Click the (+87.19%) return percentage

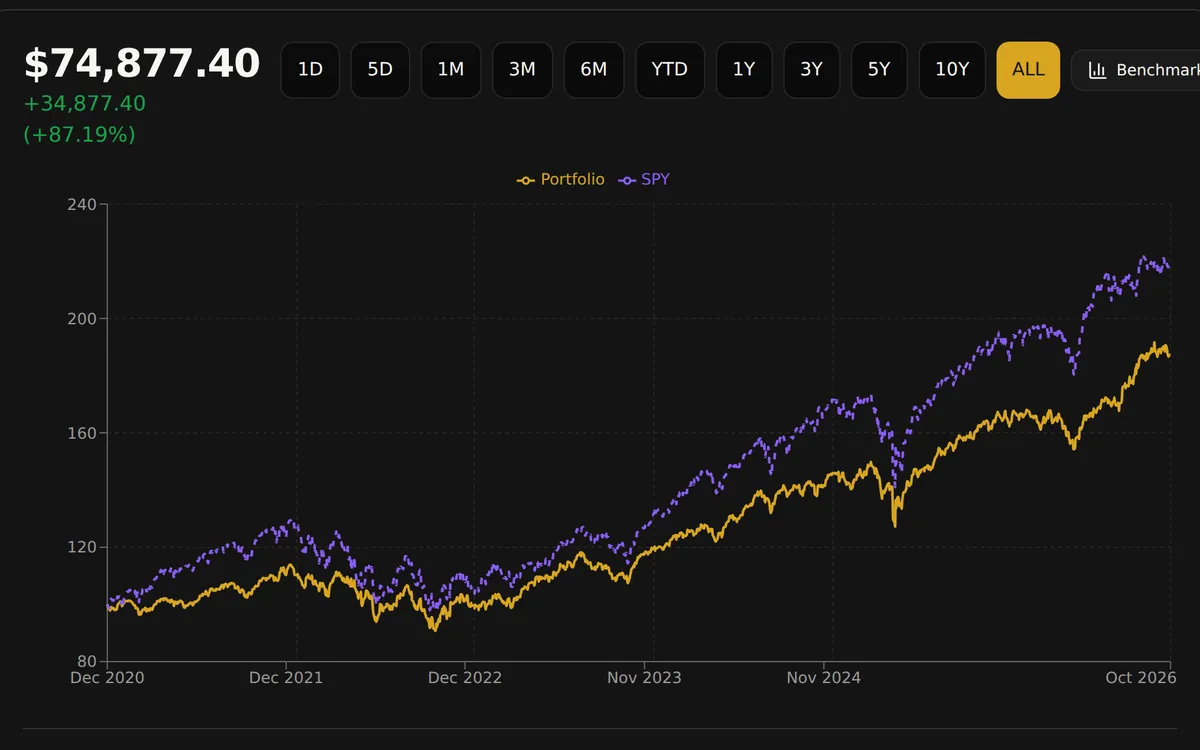[80, 134]
